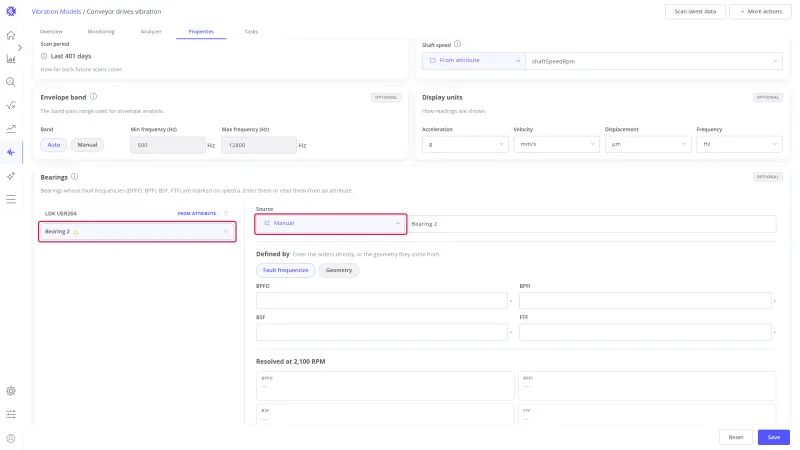This screenshot has width=800, height=450.
Task: Open the hamburger list sidebar icon
Action: (11, 199)
